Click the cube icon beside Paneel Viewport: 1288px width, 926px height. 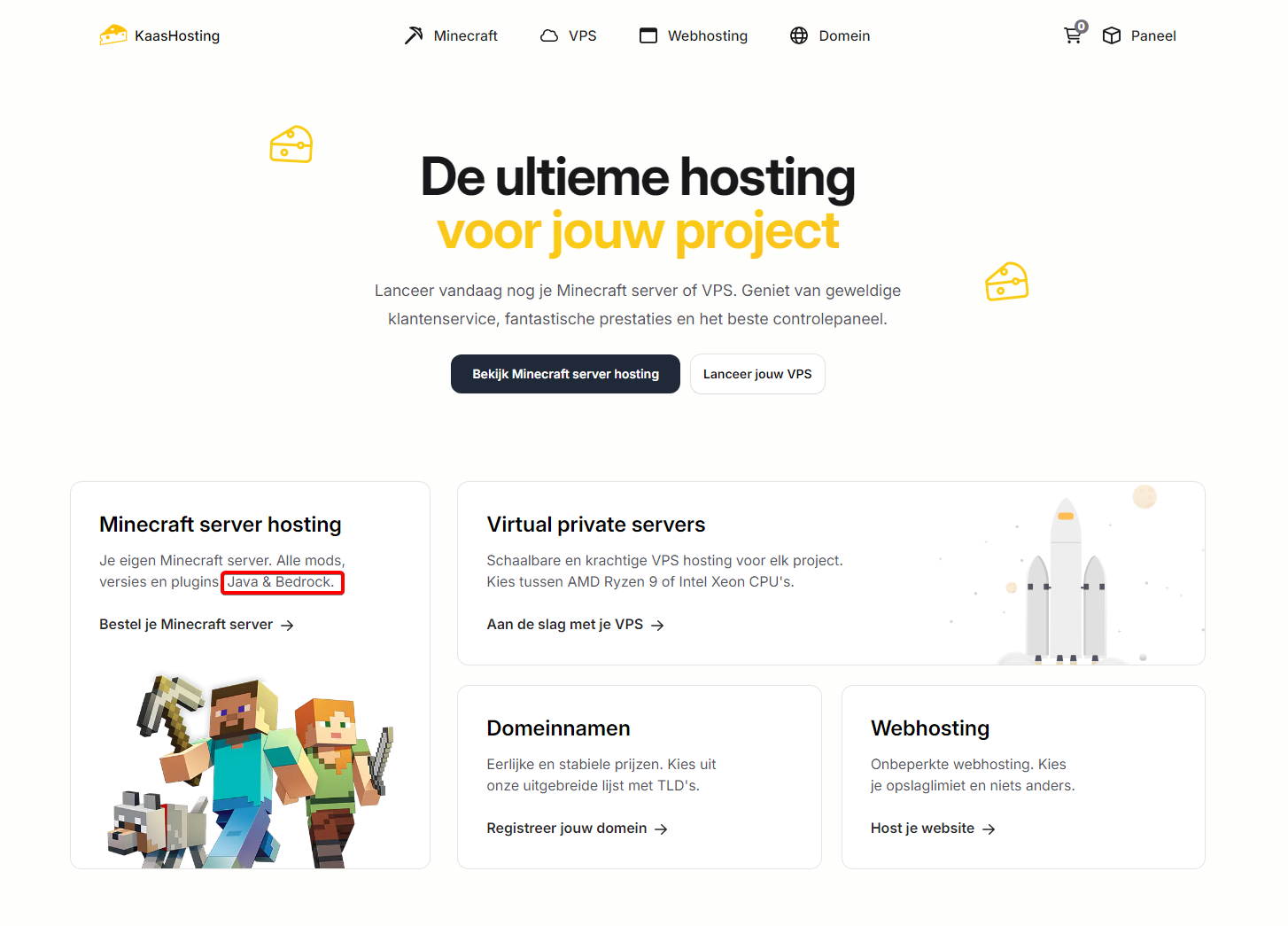click(x=1112, y=35)
